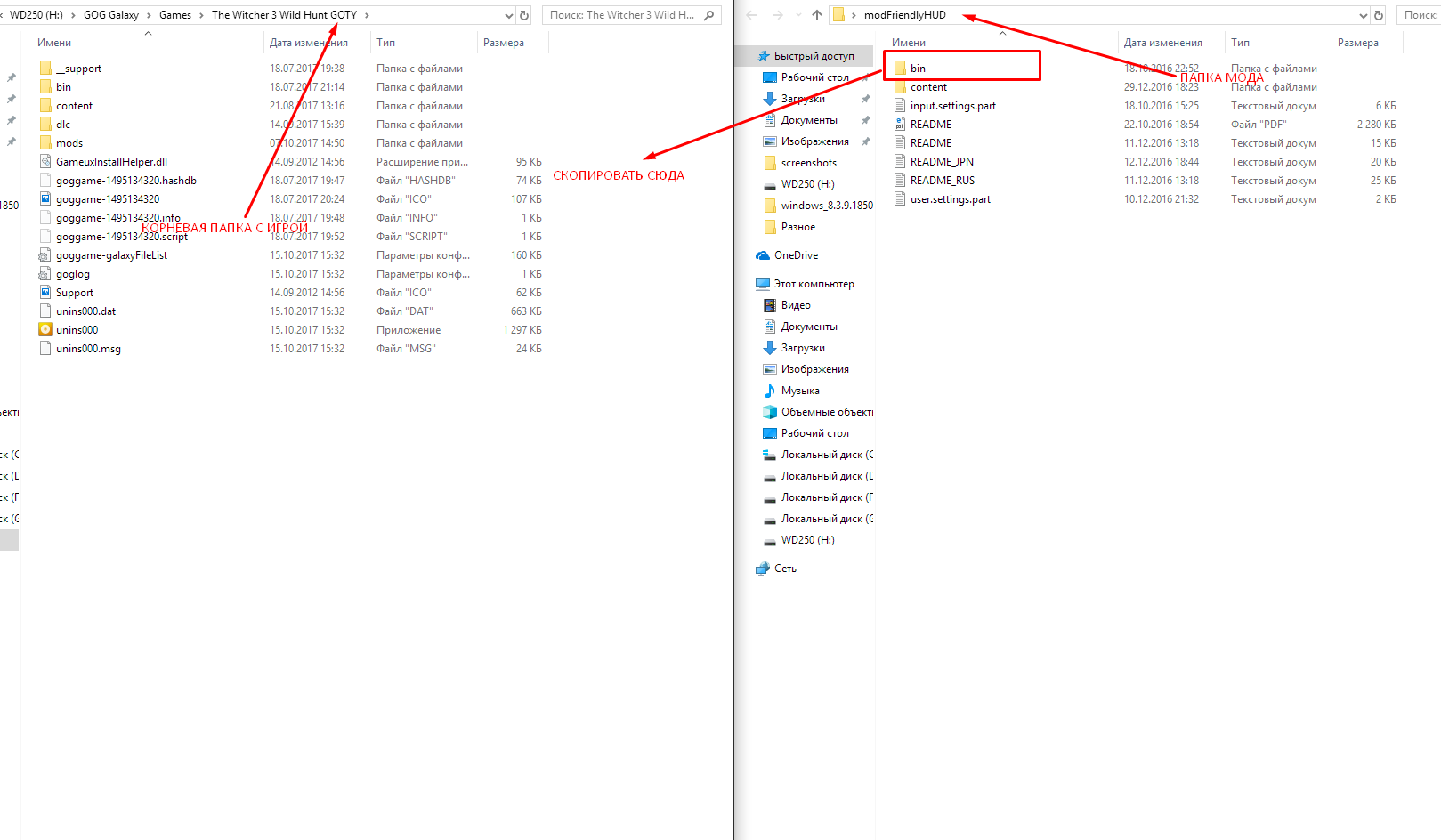This screenshot has height=840, width=1441.
Task: Click the refresh icon in the Witcher window address bar
Action: [524, 15]
